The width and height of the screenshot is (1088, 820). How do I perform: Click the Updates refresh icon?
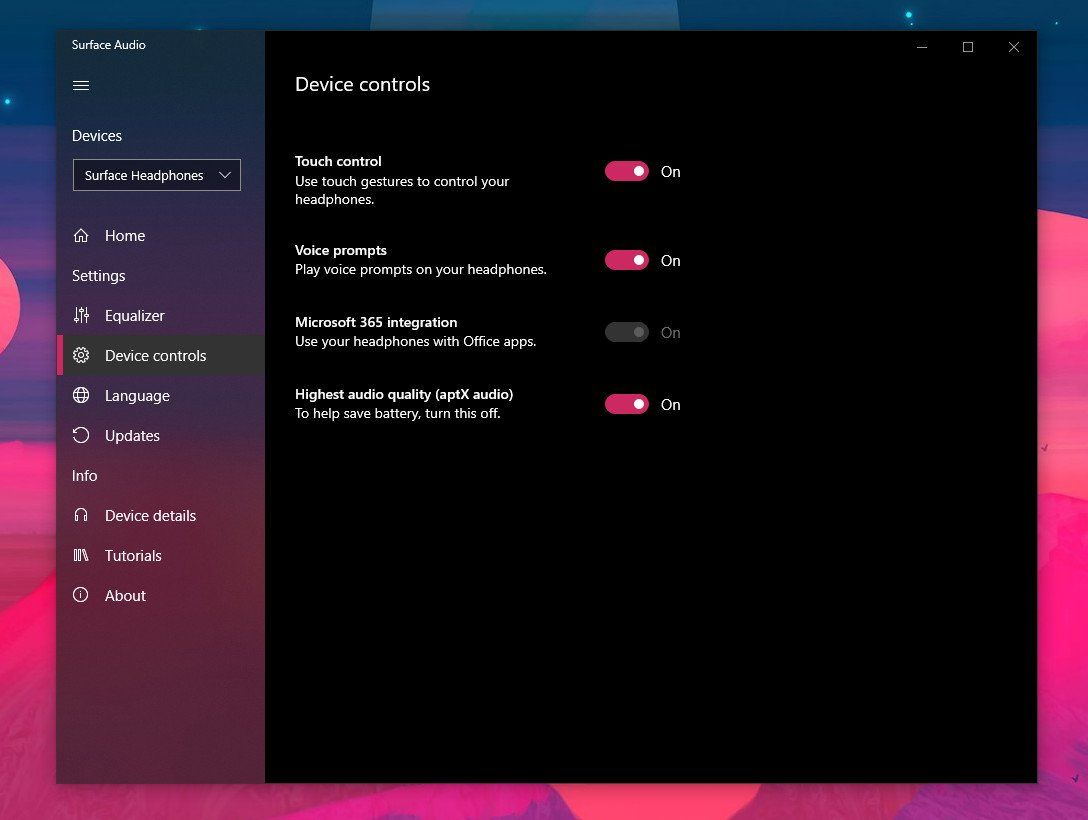(x=81, y=435)
